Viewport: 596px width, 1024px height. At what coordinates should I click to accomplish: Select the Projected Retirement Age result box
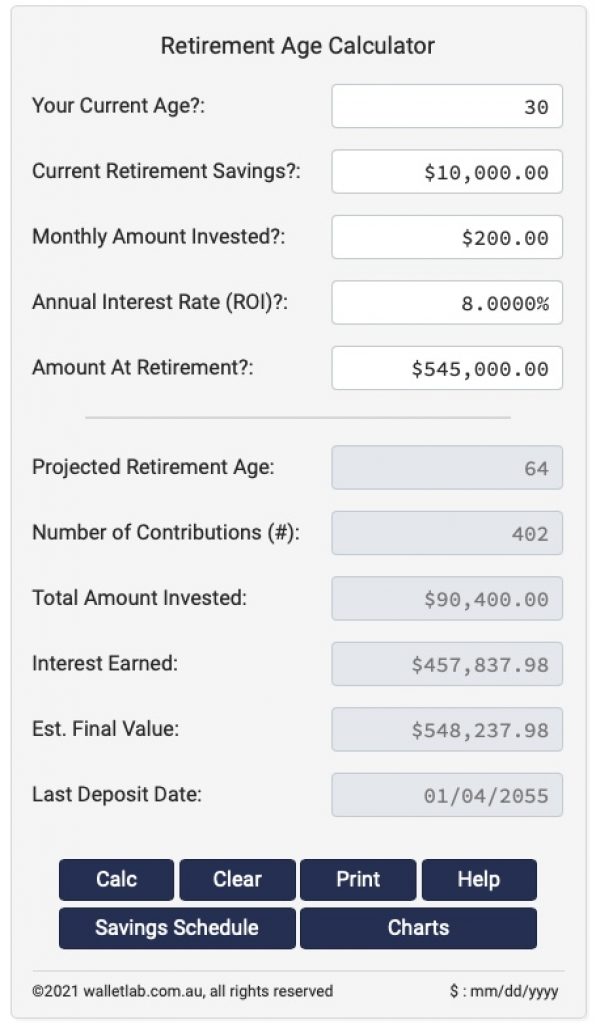447,468
